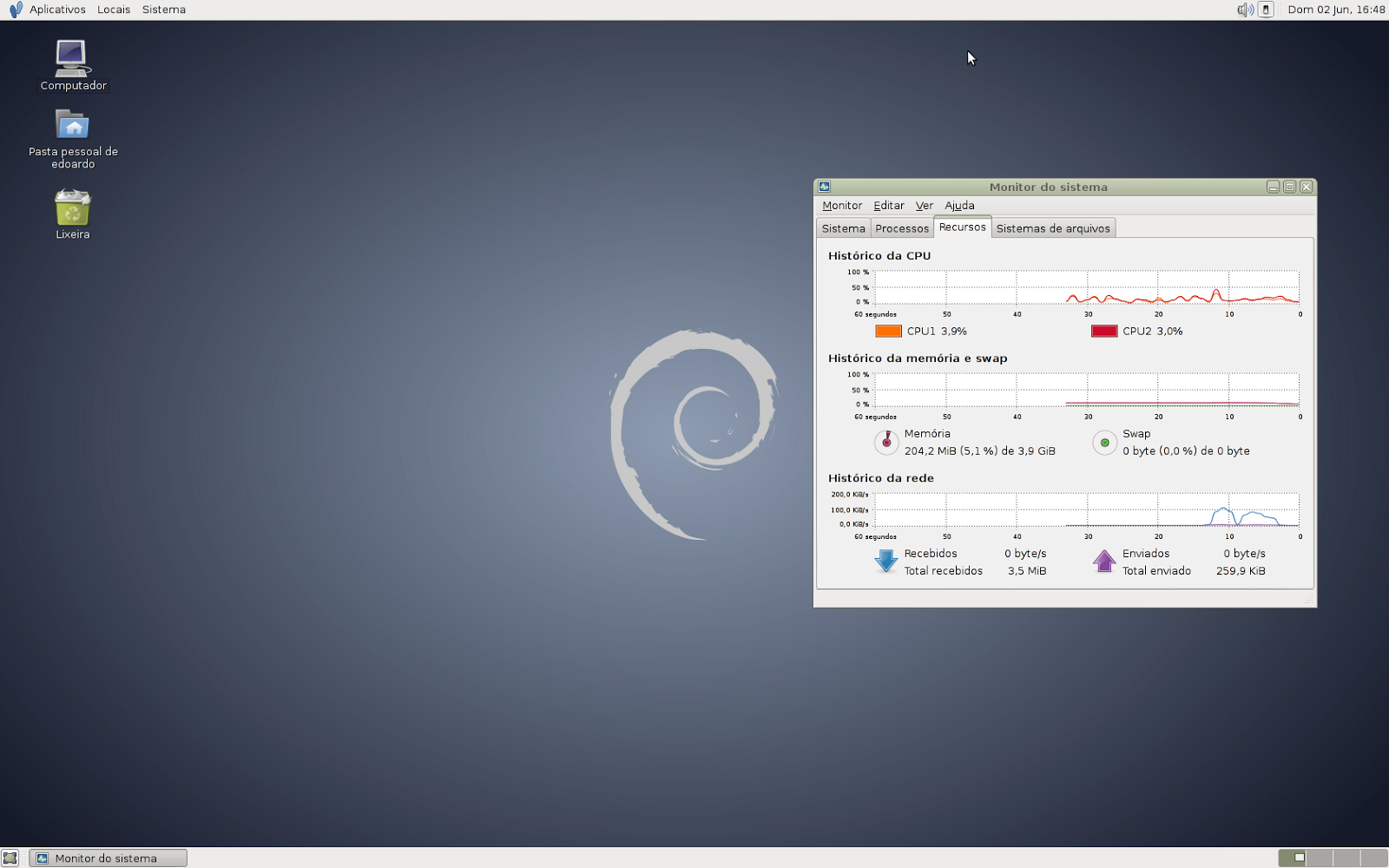Click the Histórico da memória e swap heading
1389x868 pixels.
918,358
